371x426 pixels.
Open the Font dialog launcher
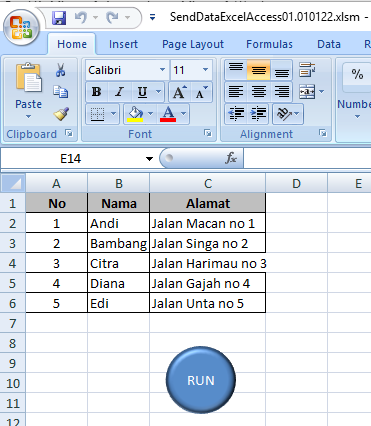(x=208, y=134)
